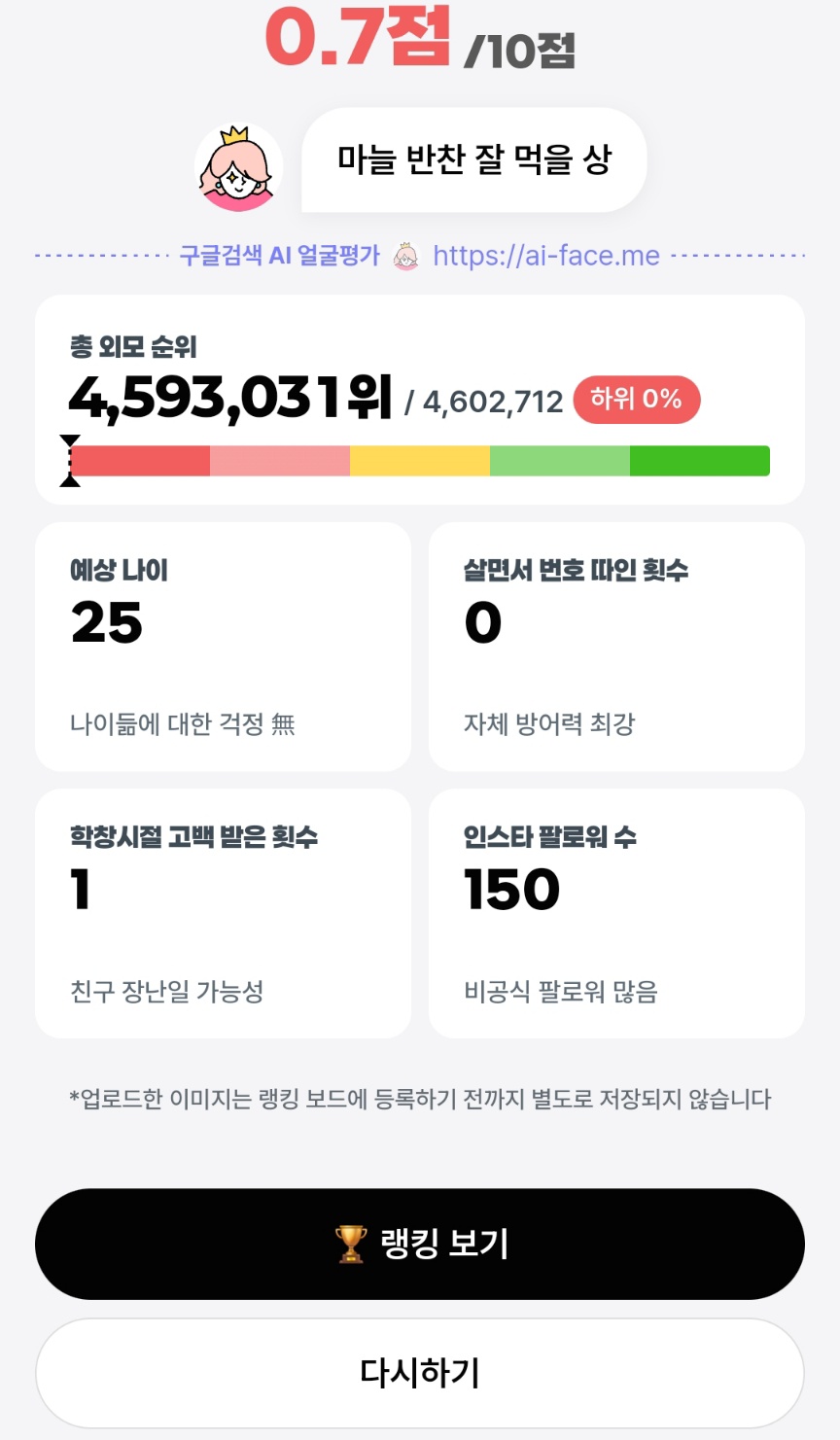Click the 하위 0% red badge
Viewport: 840px width, 1440px height.
point(637,400)
